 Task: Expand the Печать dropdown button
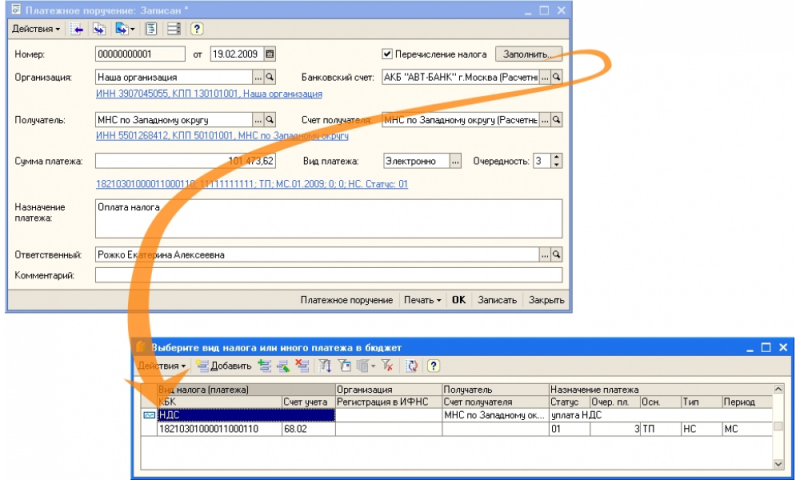(421, 299)
